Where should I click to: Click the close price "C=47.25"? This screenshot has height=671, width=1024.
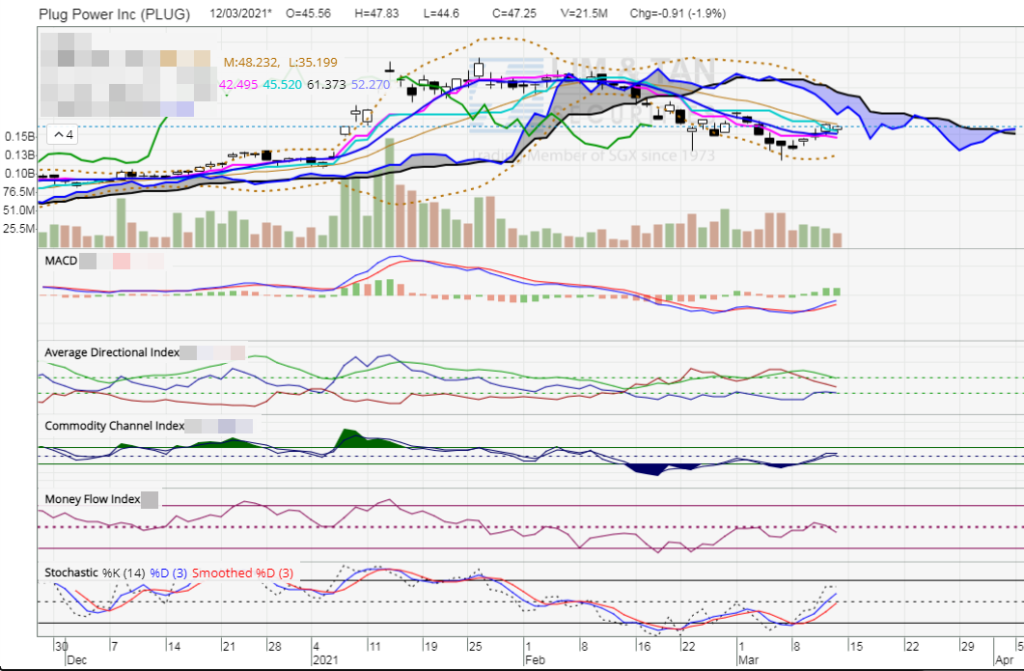coord(515,13)
